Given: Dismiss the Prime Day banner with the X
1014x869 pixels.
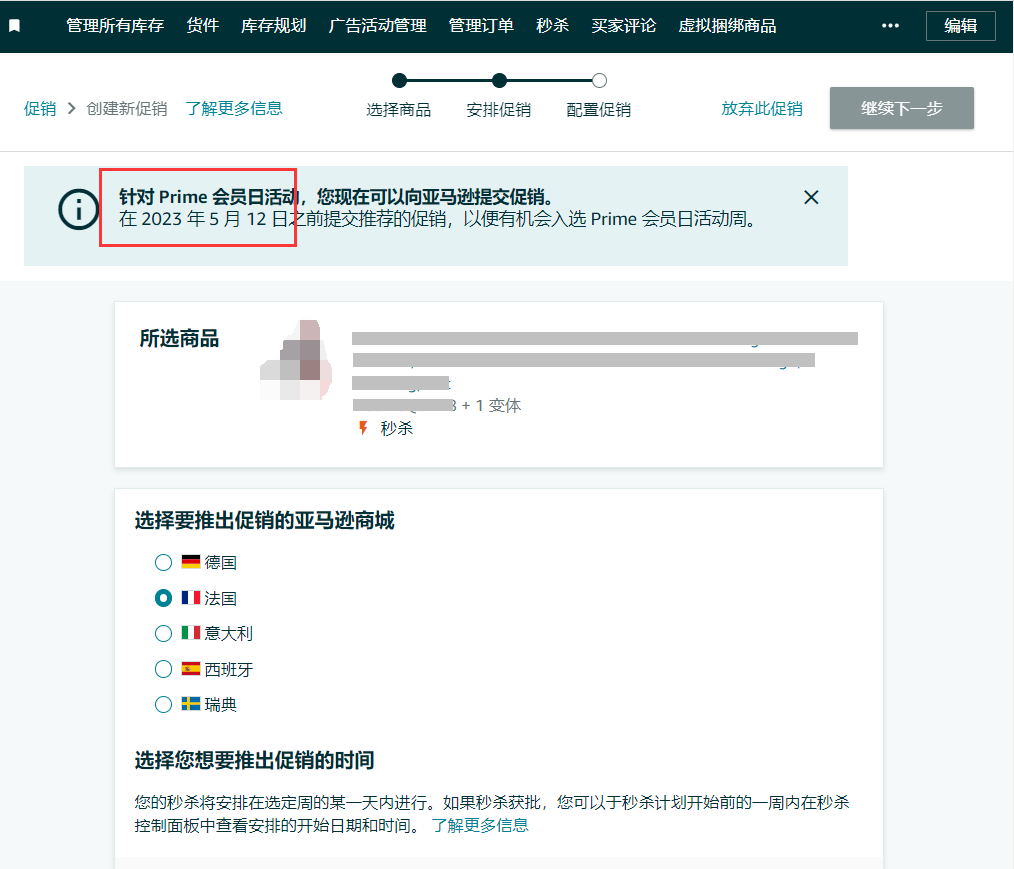Looking at the screenshot, I should (x=811, y=197).
